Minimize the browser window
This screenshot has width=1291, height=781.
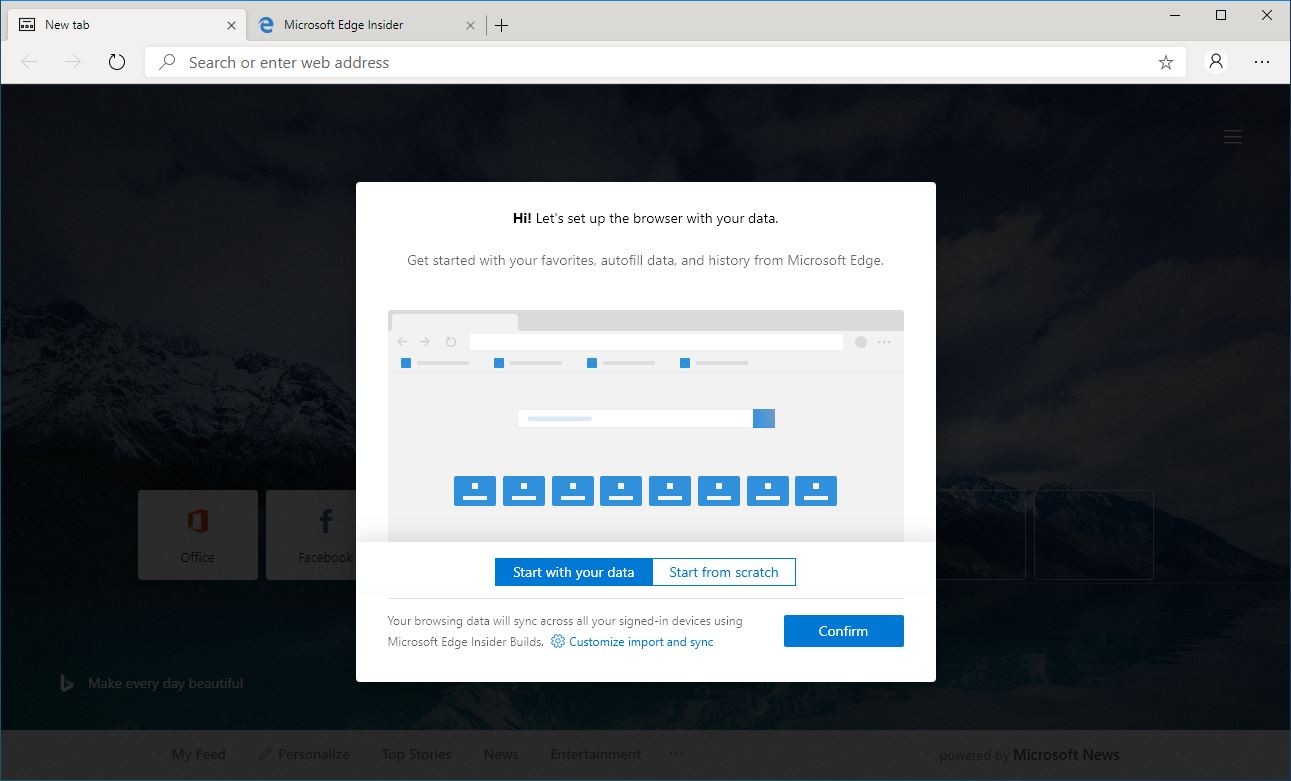pos(1175,15)
